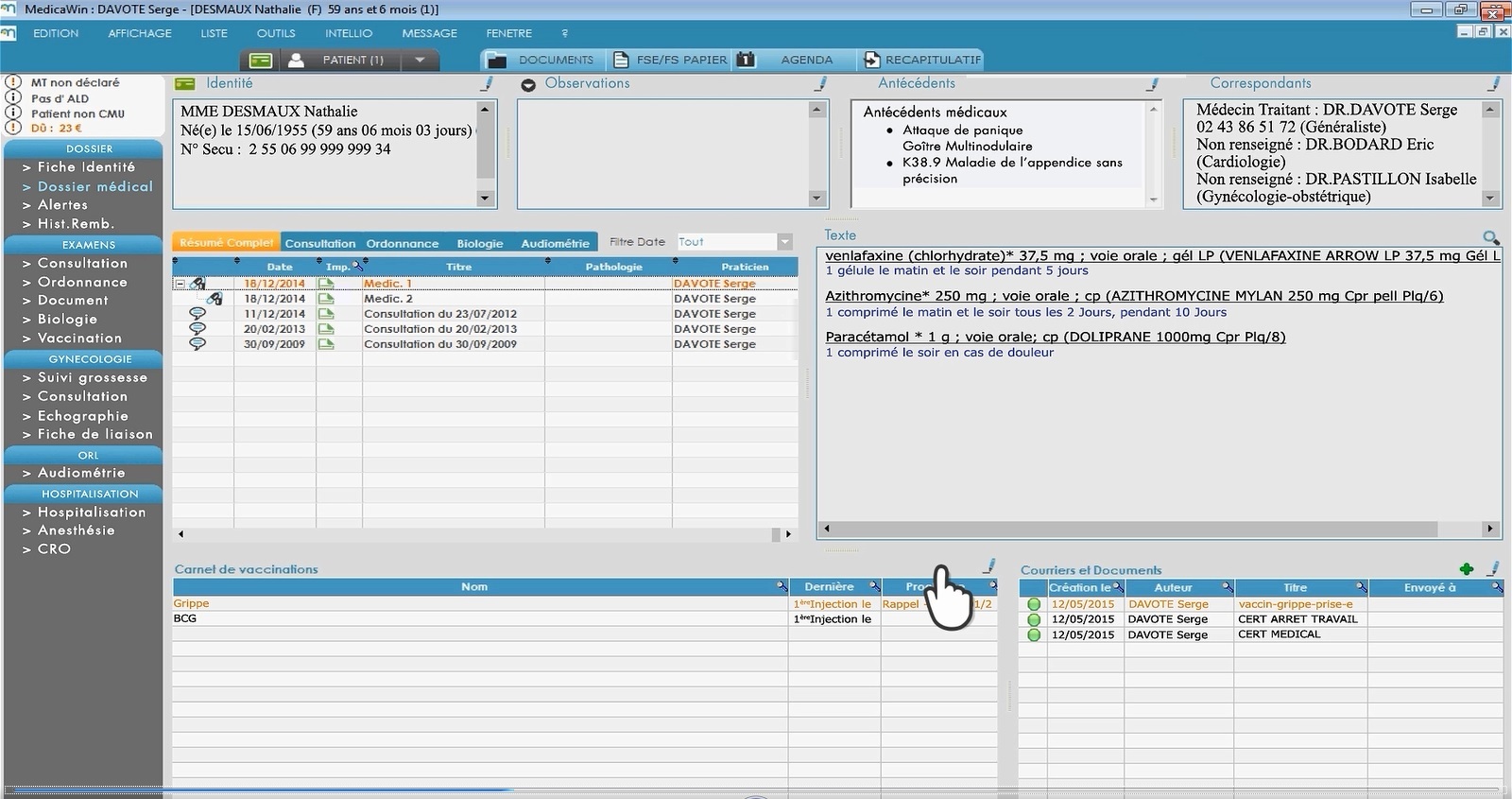Click the Texte panel horizontal scrollbar

coord(1158,529)
